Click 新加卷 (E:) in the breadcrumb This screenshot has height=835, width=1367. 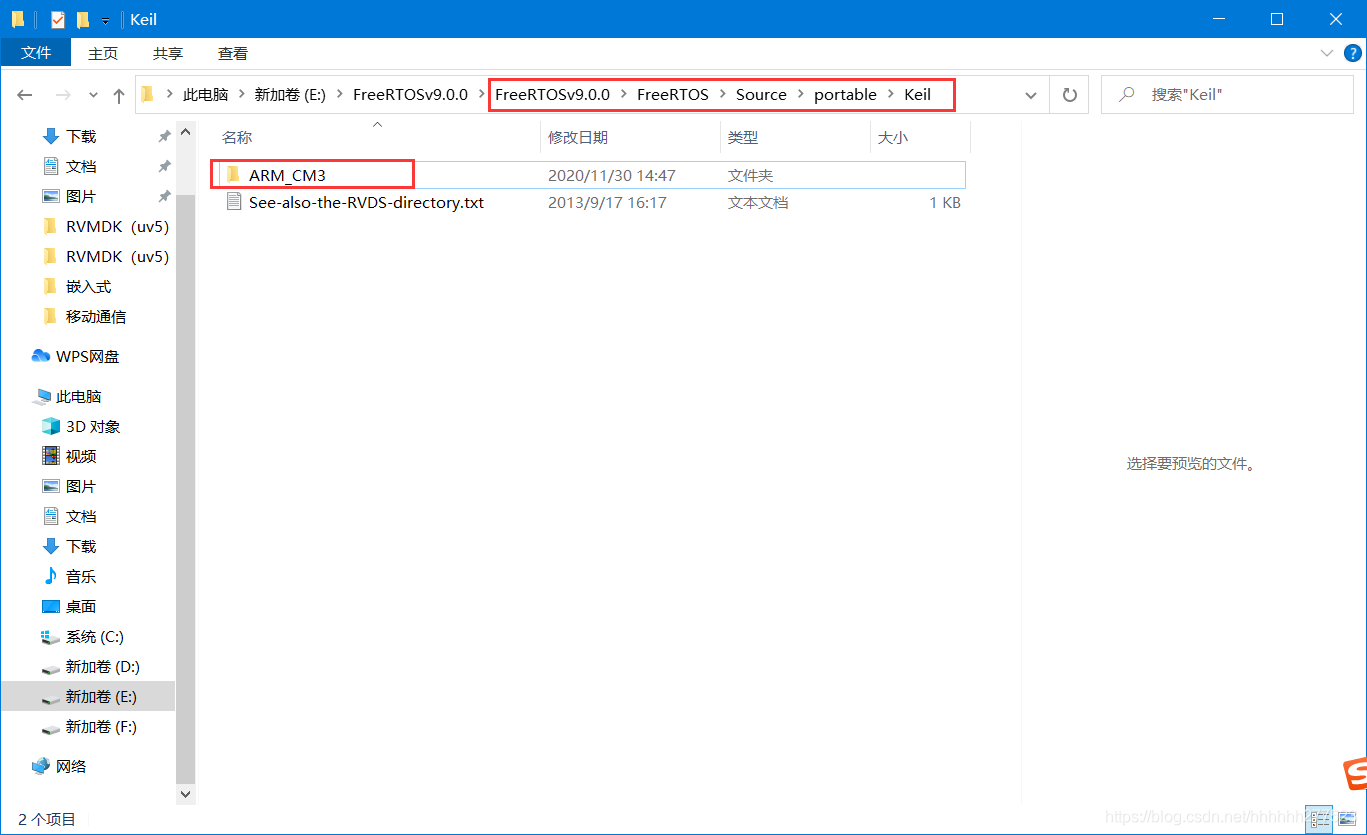coord(290,95)
